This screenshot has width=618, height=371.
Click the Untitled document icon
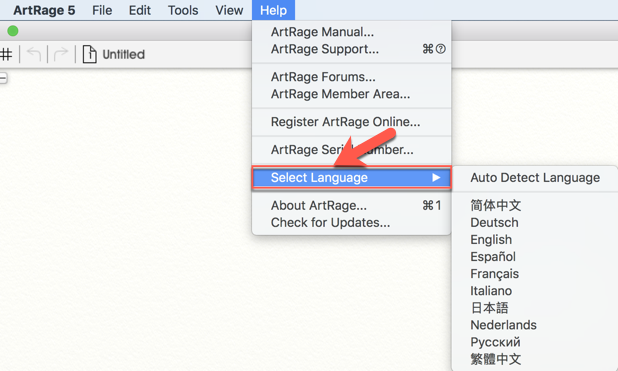pyautogui.click(x=89, y=54)
